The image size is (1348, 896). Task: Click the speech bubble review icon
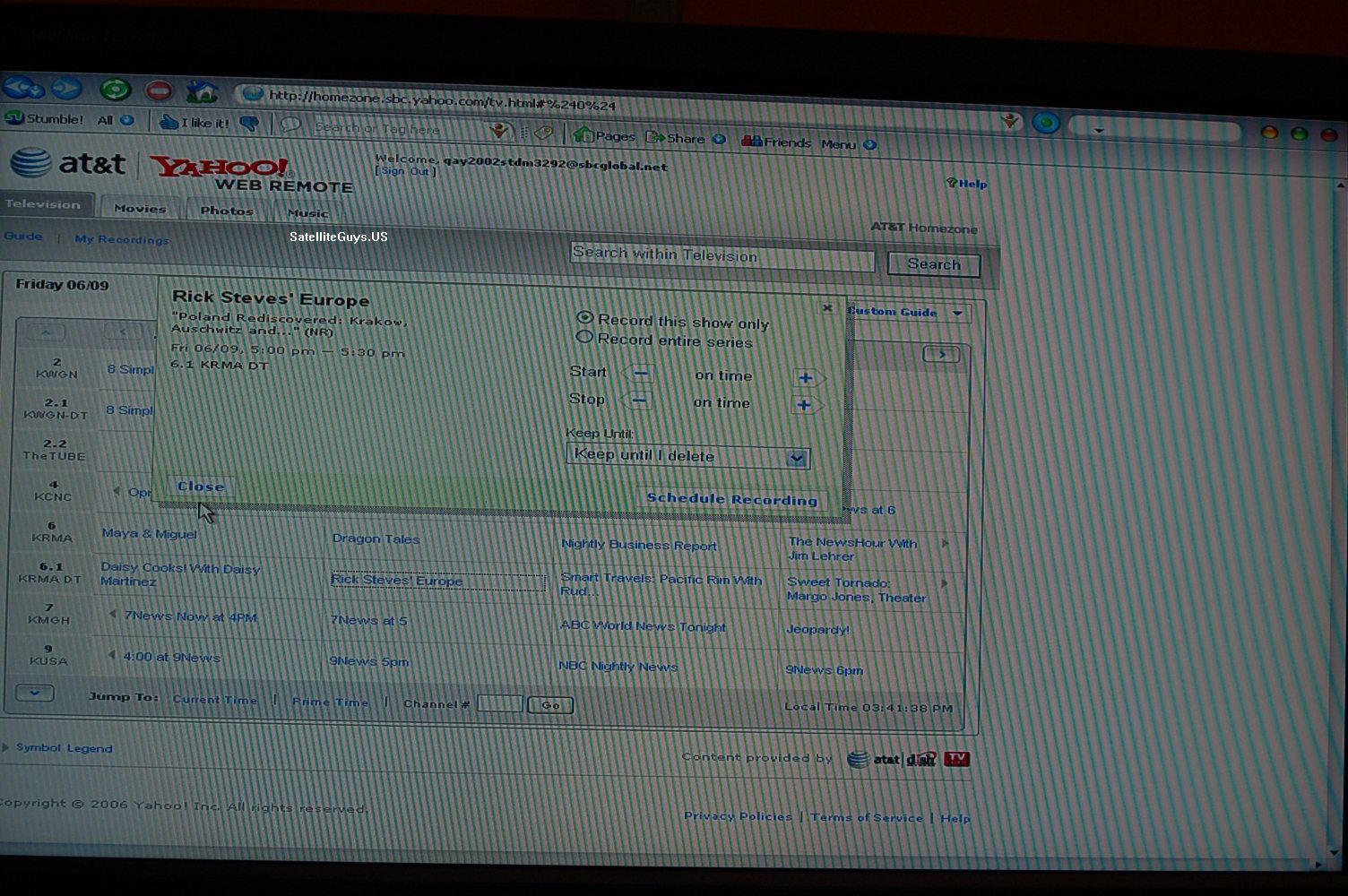(x=289, y=125)
